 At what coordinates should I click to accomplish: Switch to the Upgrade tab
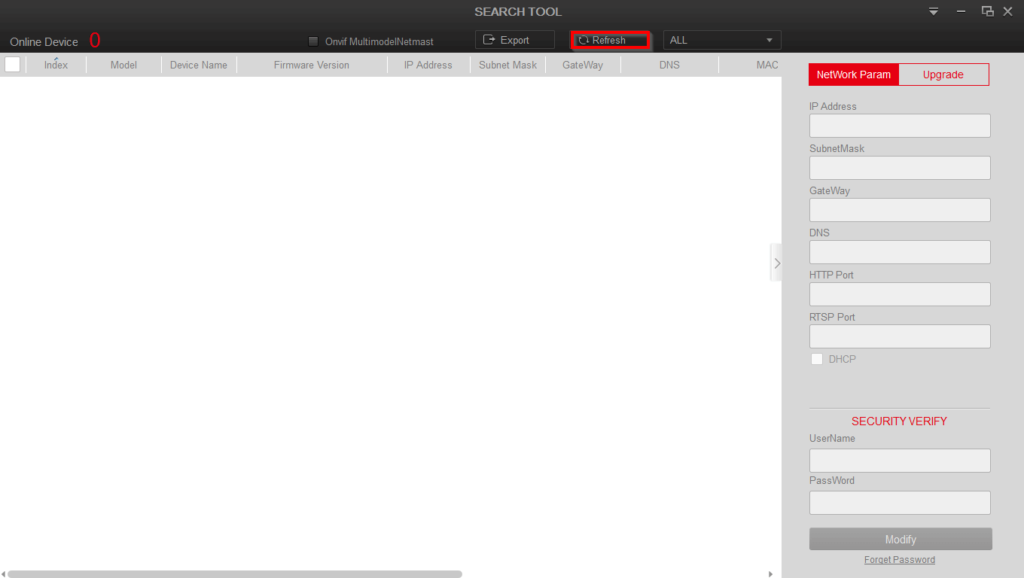click(943, 75)
